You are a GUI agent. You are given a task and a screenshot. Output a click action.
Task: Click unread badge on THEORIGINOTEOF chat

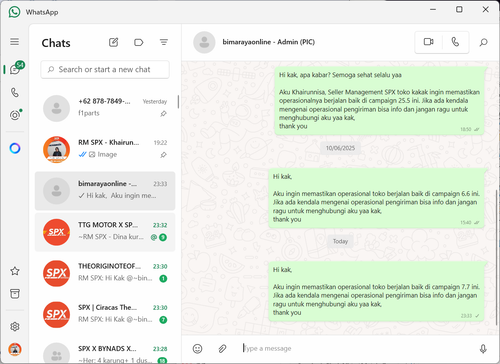point(163,279)
